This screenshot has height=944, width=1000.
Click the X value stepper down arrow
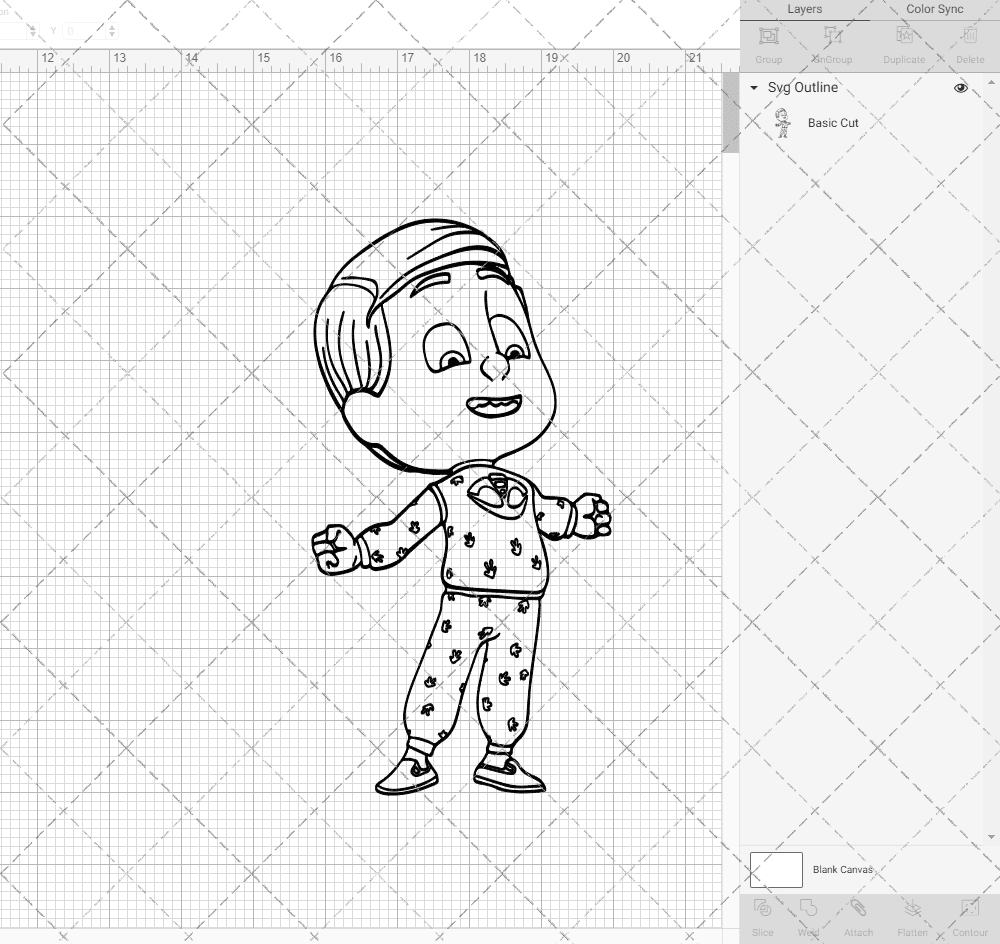tap(33, 34)
